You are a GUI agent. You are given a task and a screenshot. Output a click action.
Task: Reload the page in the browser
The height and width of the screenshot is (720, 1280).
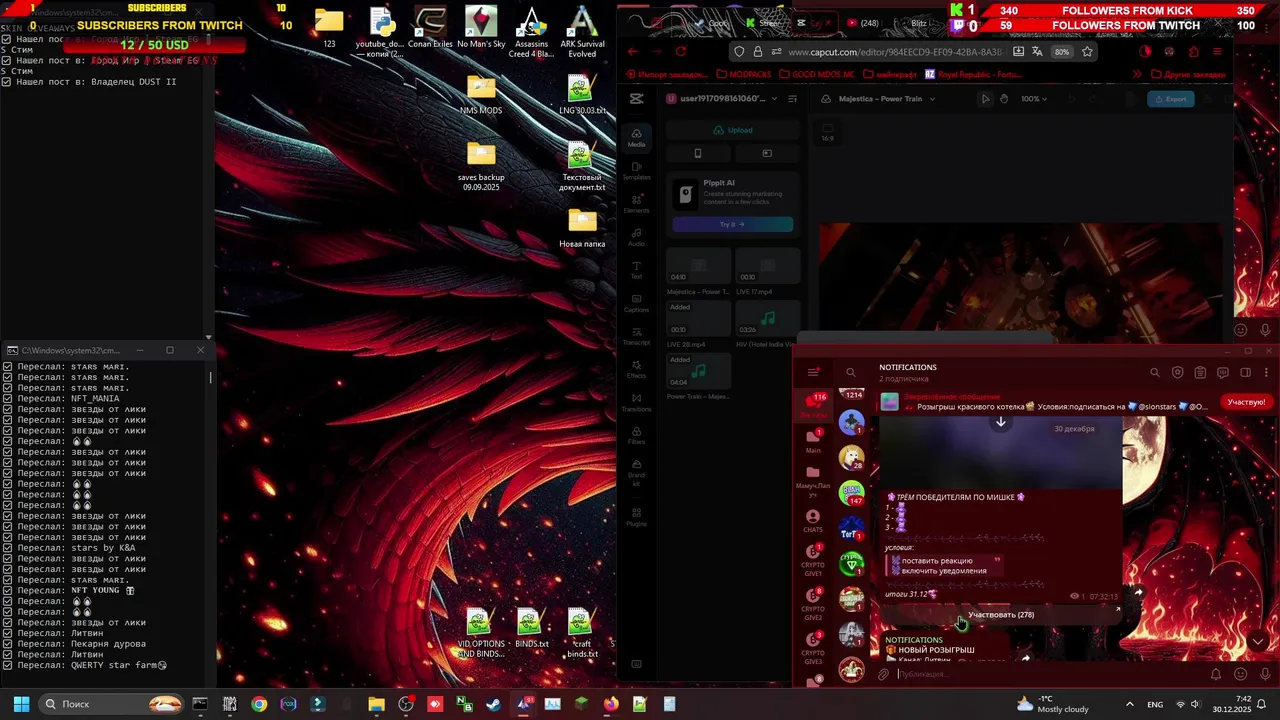681,51
